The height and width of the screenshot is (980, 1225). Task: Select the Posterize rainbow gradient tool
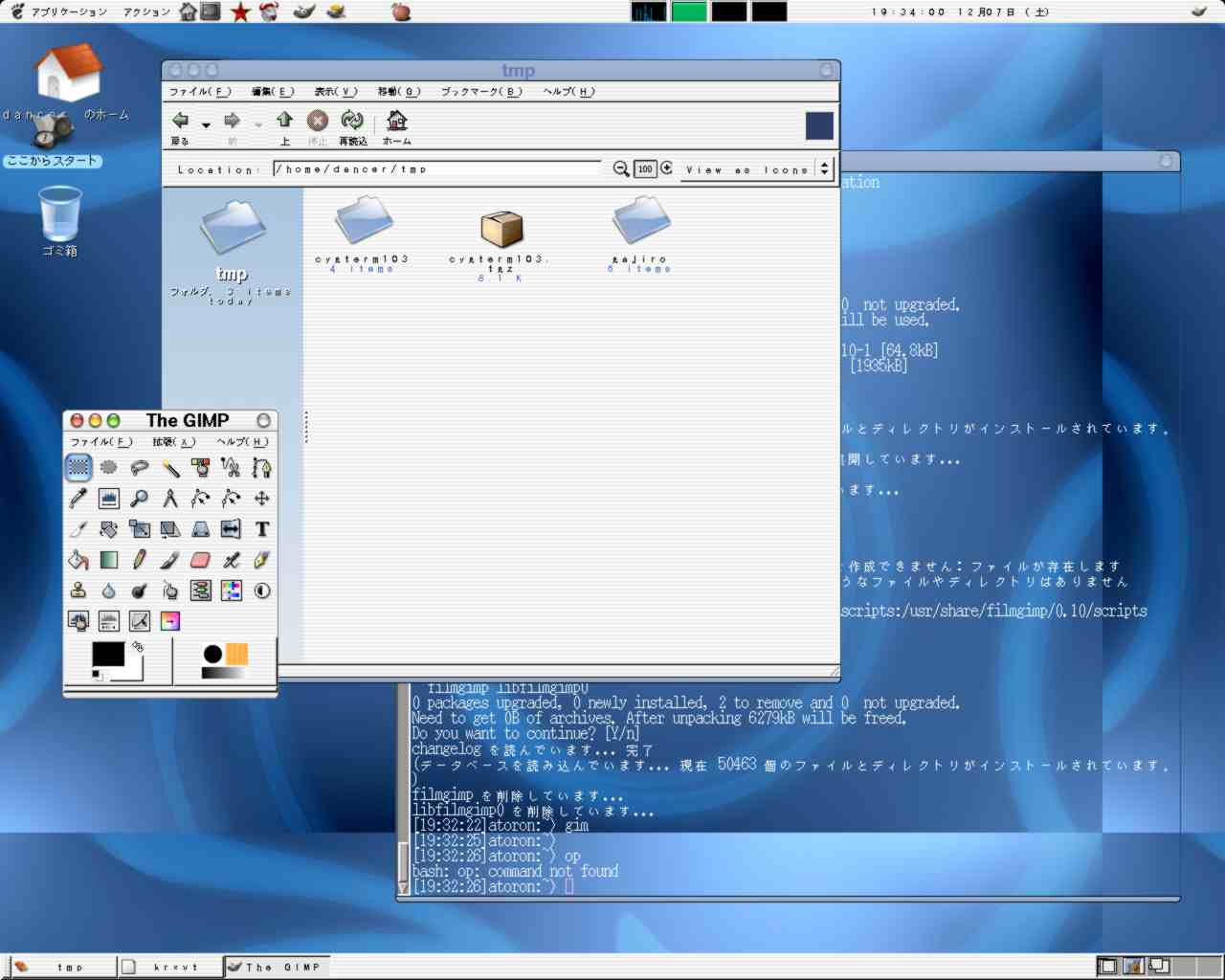(170, 620)
